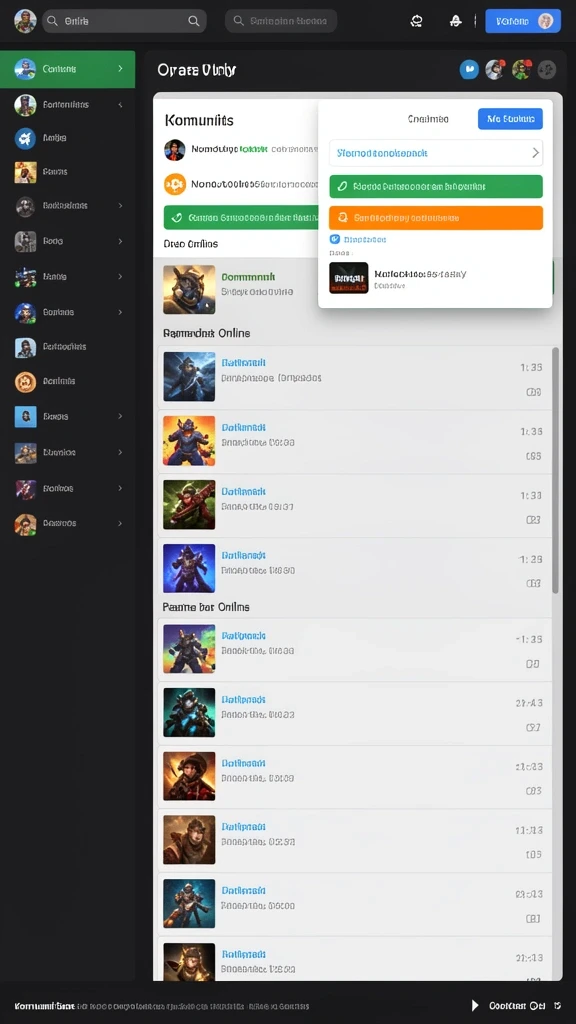The image size is (576, 1024).
Task: Click the green checkmark button in the Komuniits panel
Action: click(240, 217)
